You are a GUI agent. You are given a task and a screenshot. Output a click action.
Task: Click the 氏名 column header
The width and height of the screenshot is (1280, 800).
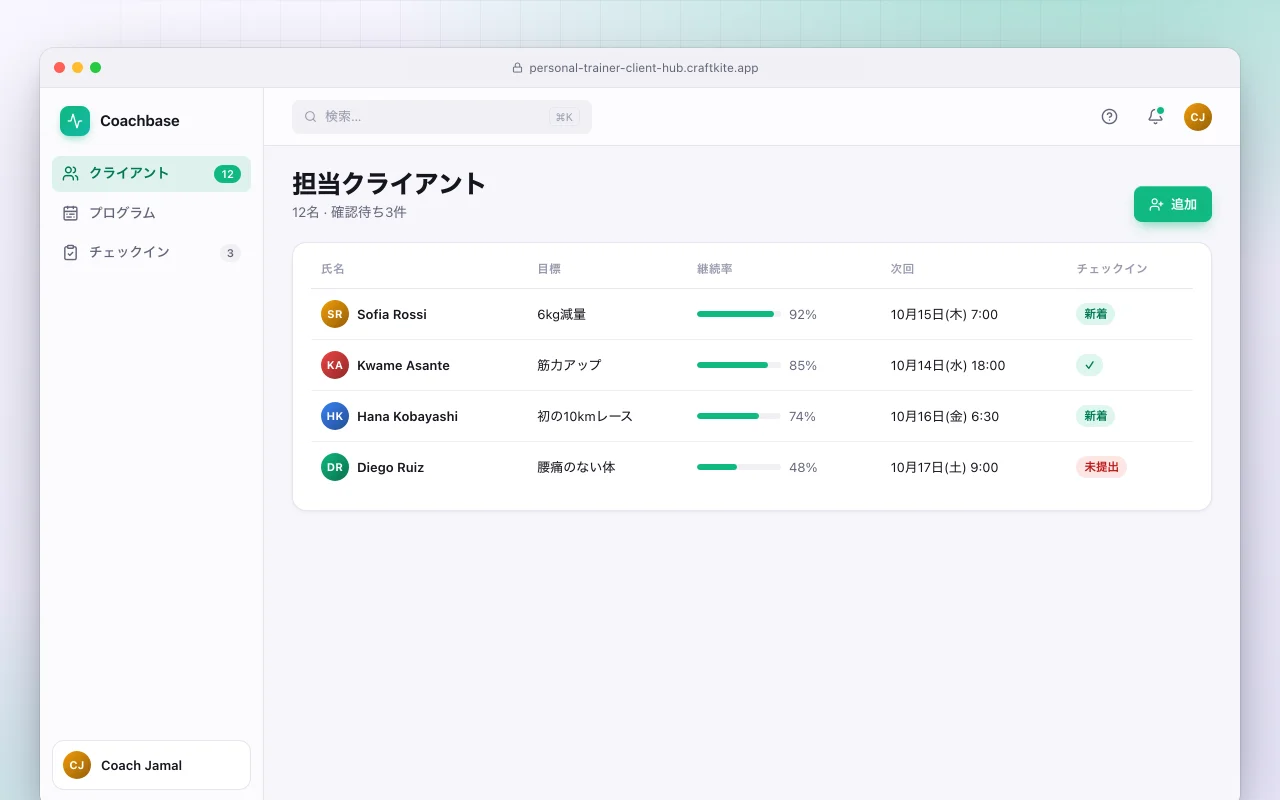(x=333, y=269)
